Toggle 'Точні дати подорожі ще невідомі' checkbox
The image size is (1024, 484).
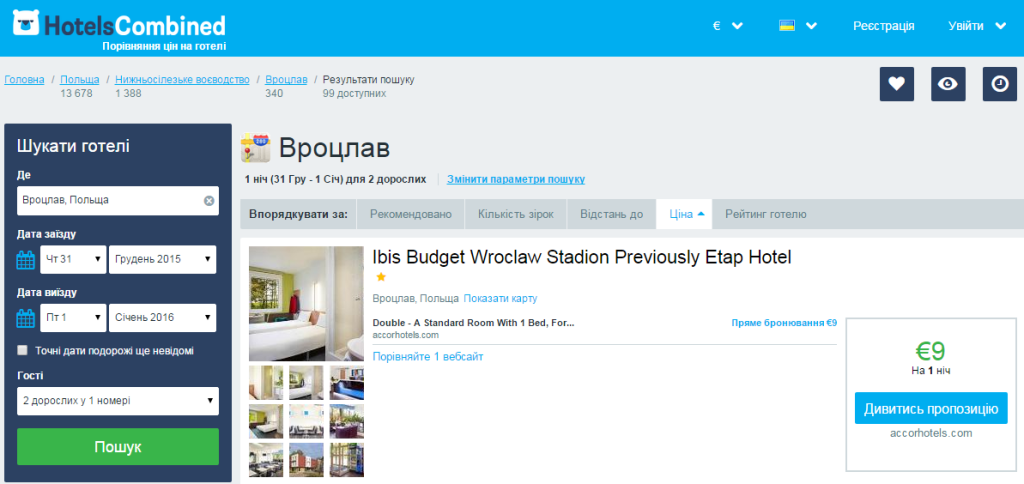pos(23,351)
